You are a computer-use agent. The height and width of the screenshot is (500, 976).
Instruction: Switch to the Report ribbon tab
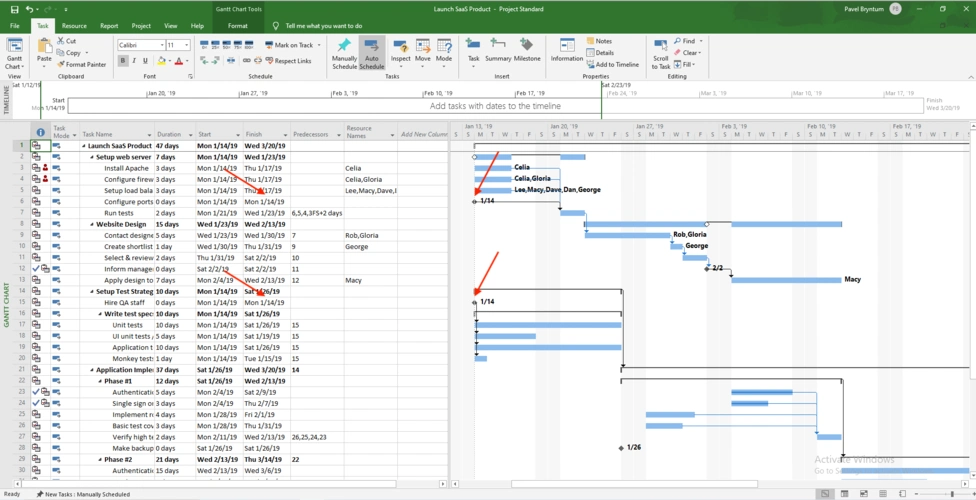pyautogui.click(x=109, y=26)
